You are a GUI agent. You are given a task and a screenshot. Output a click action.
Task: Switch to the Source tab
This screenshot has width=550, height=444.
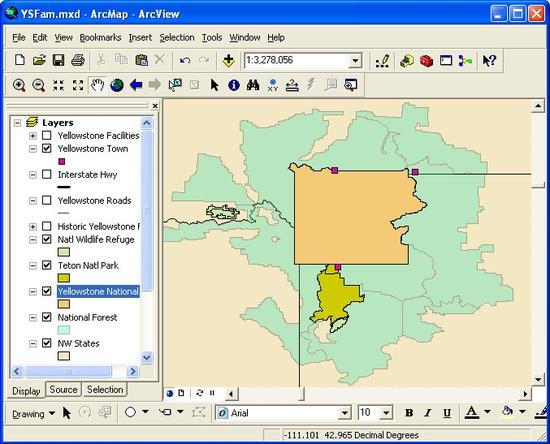(63, 390)
